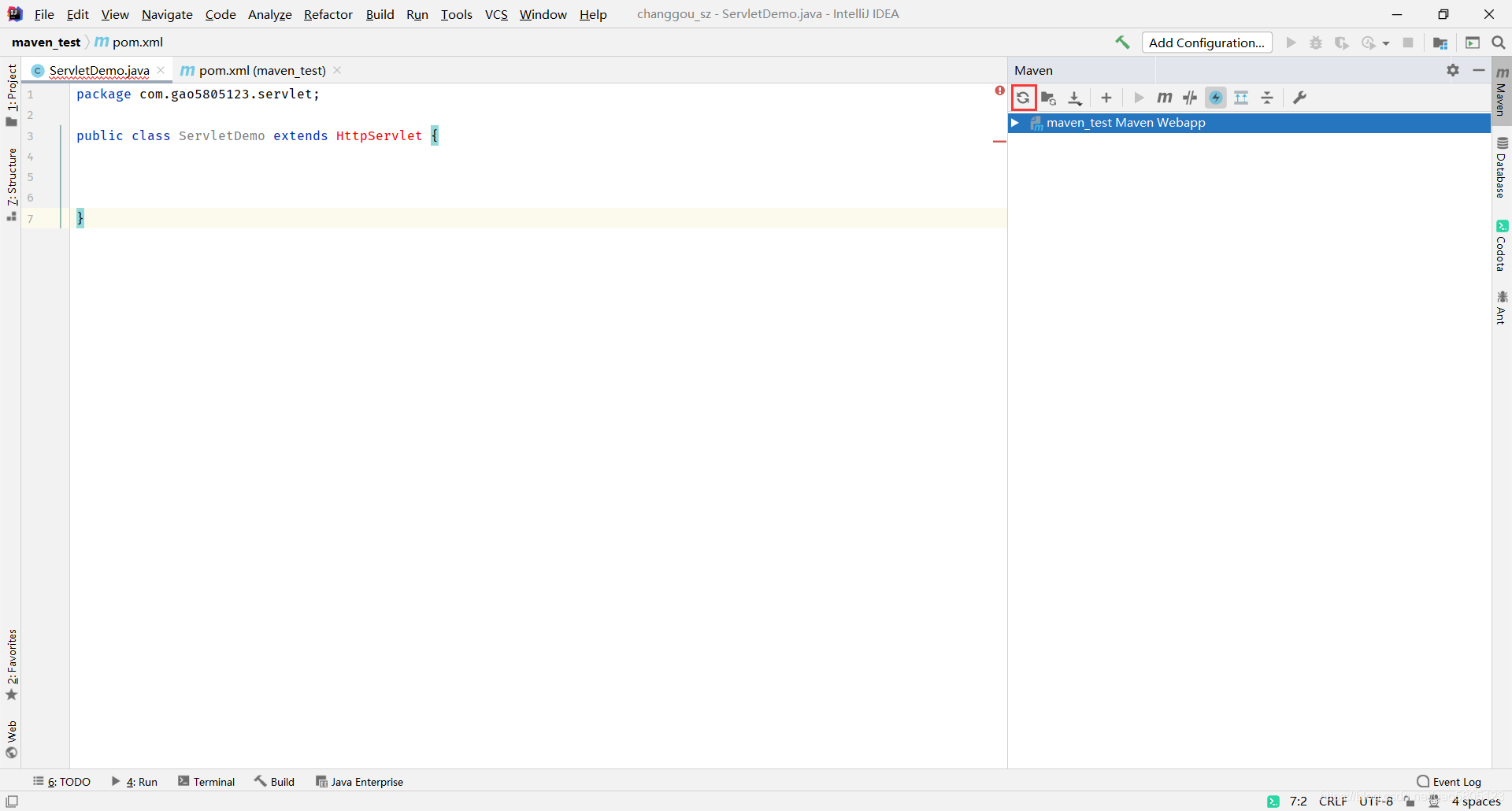Open the Project tool window
1512x811 pixels.
(11, 94)
